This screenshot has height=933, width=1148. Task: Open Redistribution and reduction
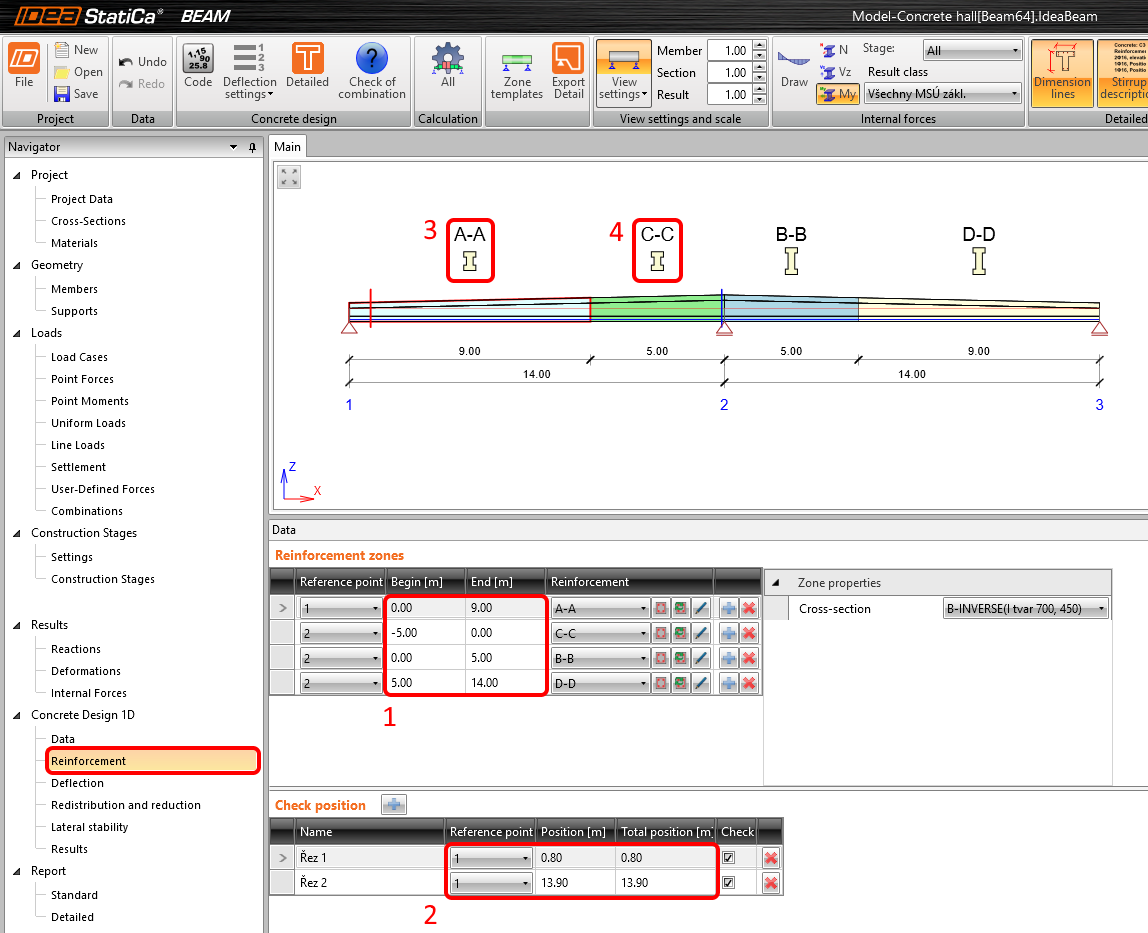coord(125,805)
